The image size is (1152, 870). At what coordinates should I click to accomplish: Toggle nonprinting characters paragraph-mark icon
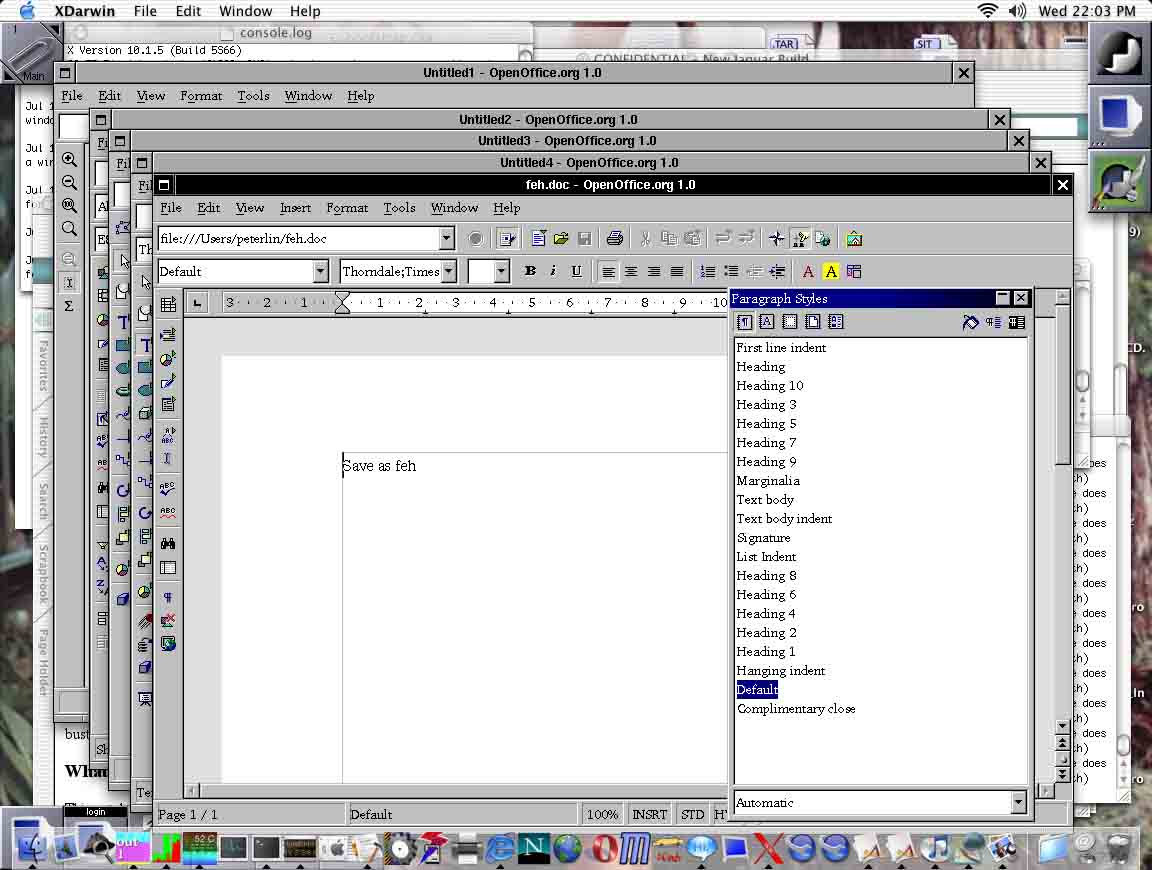168,597
